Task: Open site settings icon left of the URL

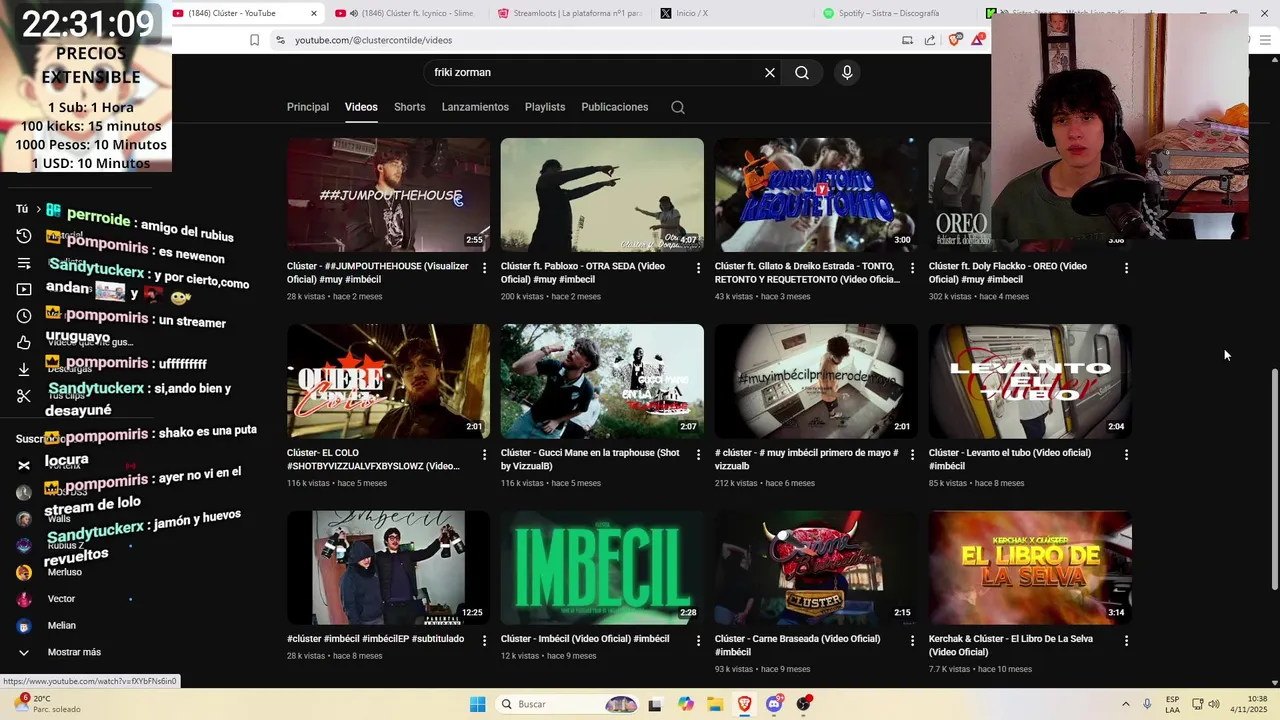Action: tap(280, 40)
